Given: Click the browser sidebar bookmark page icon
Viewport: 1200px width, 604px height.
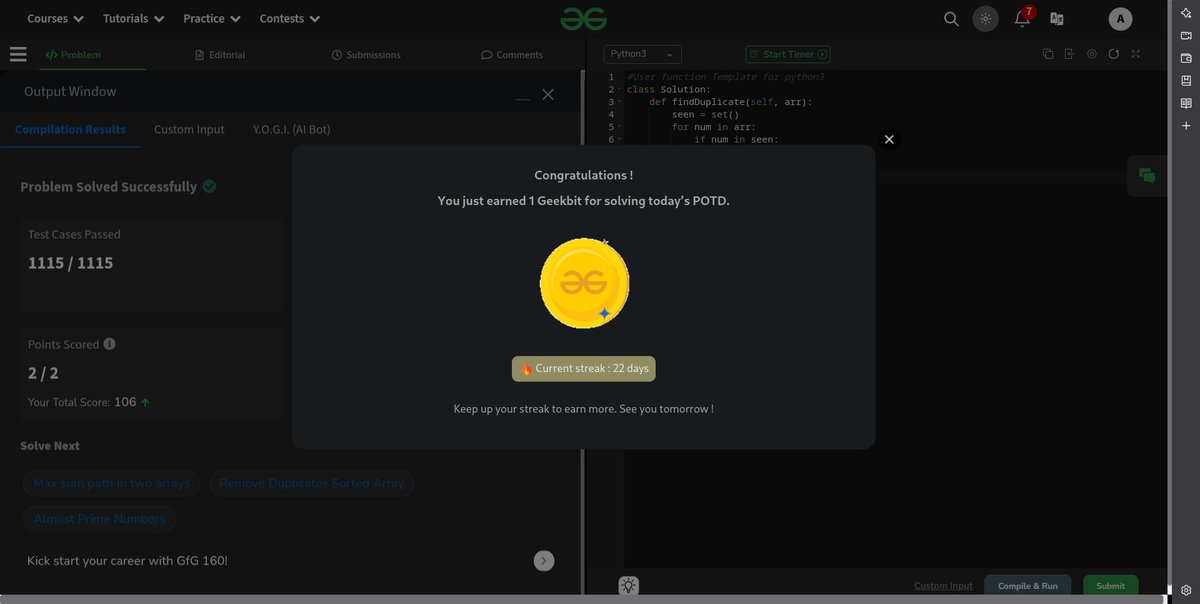Looking at the screenshot, I should (x=1186, y=81).
